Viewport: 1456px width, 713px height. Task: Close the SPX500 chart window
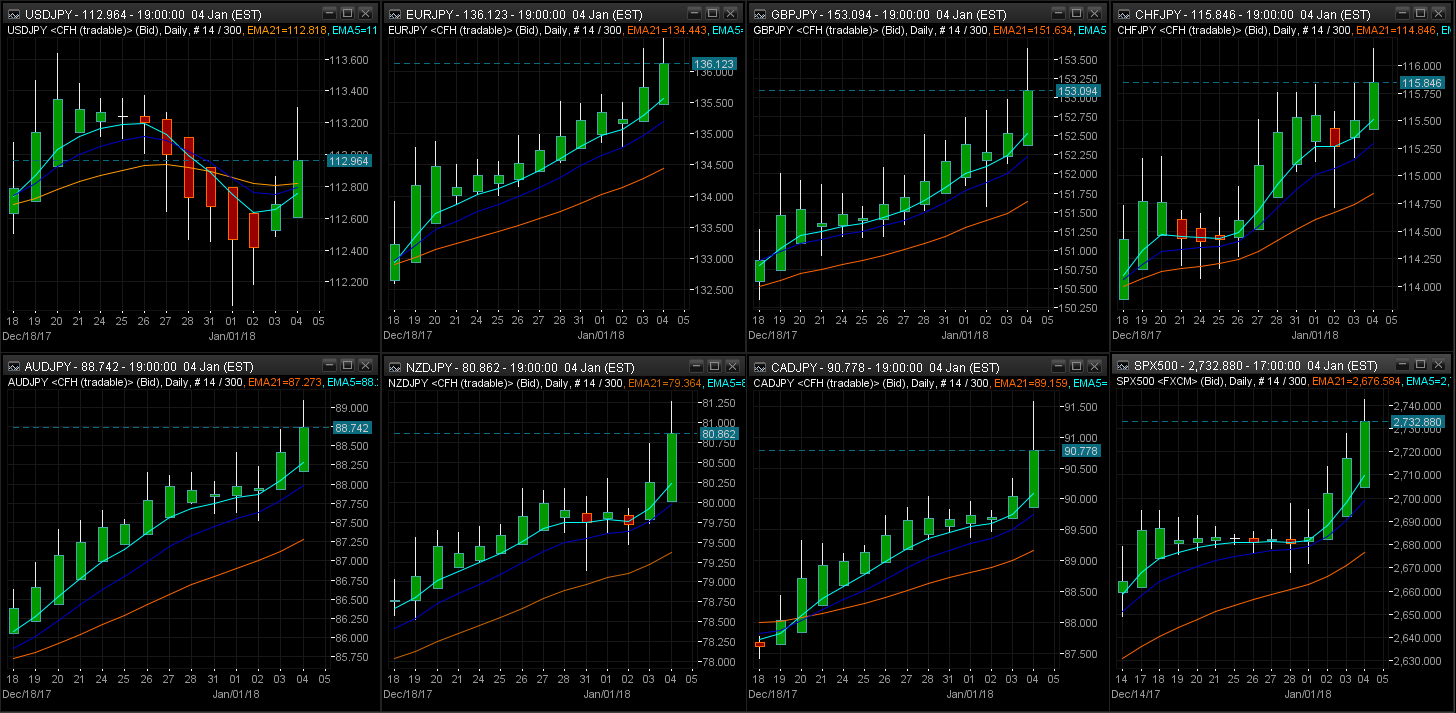click(1440, 367)
